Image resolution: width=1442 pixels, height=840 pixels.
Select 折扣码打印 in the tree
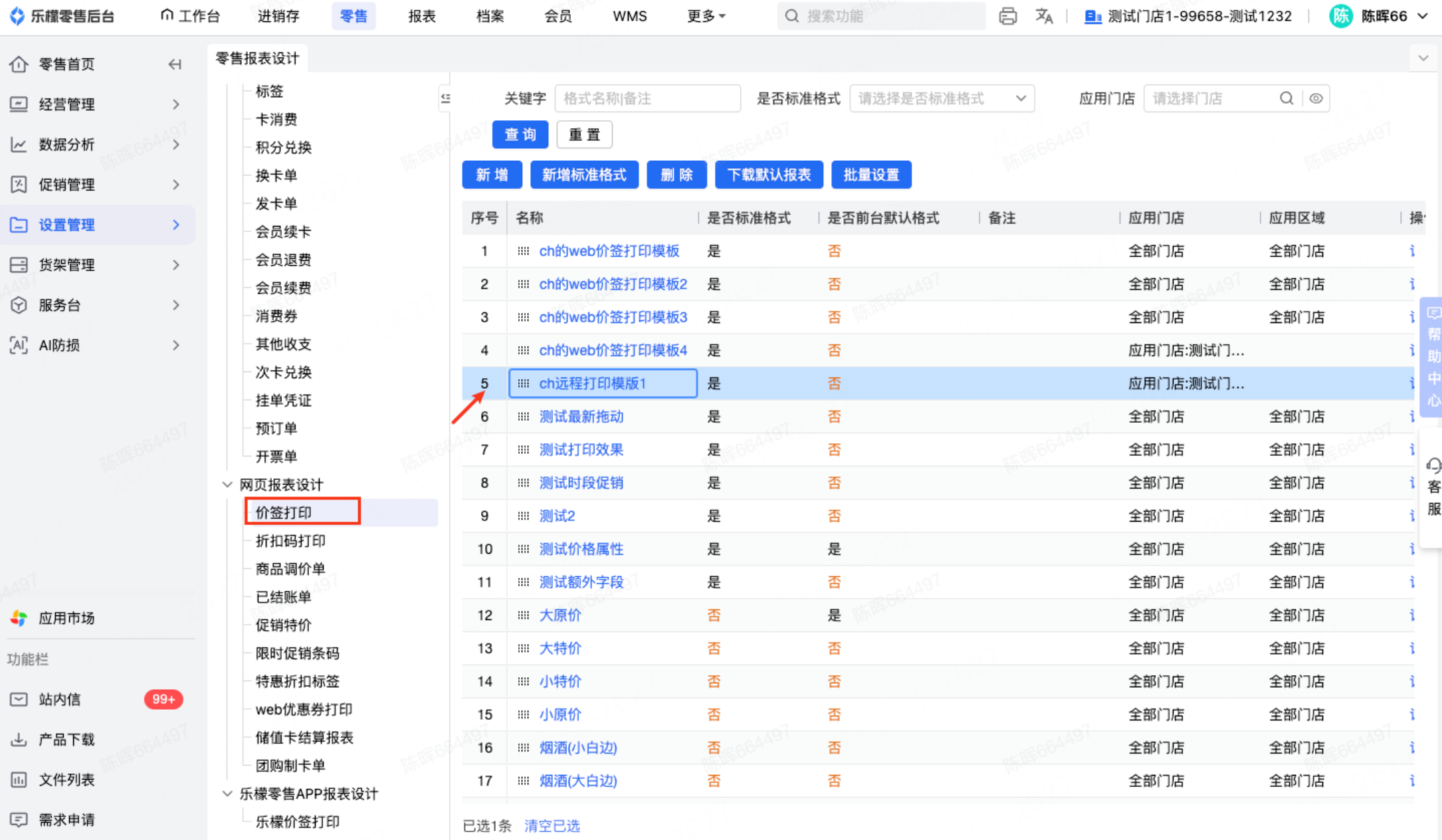pyautogui.click(x=290, y=541)
